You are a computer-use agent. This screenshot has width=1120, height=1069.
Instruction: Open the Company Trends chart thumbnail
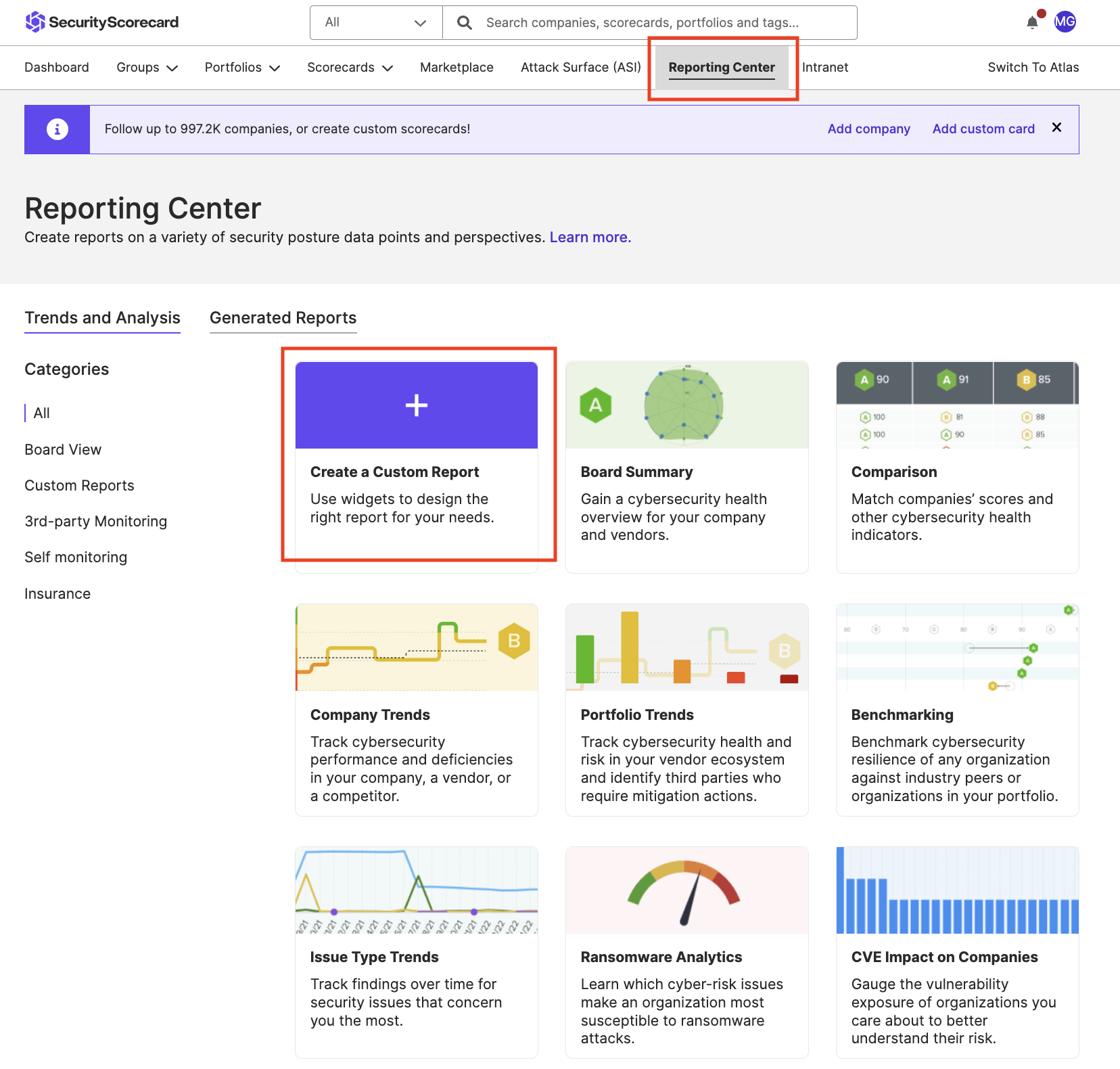click(x=417, y=647)
